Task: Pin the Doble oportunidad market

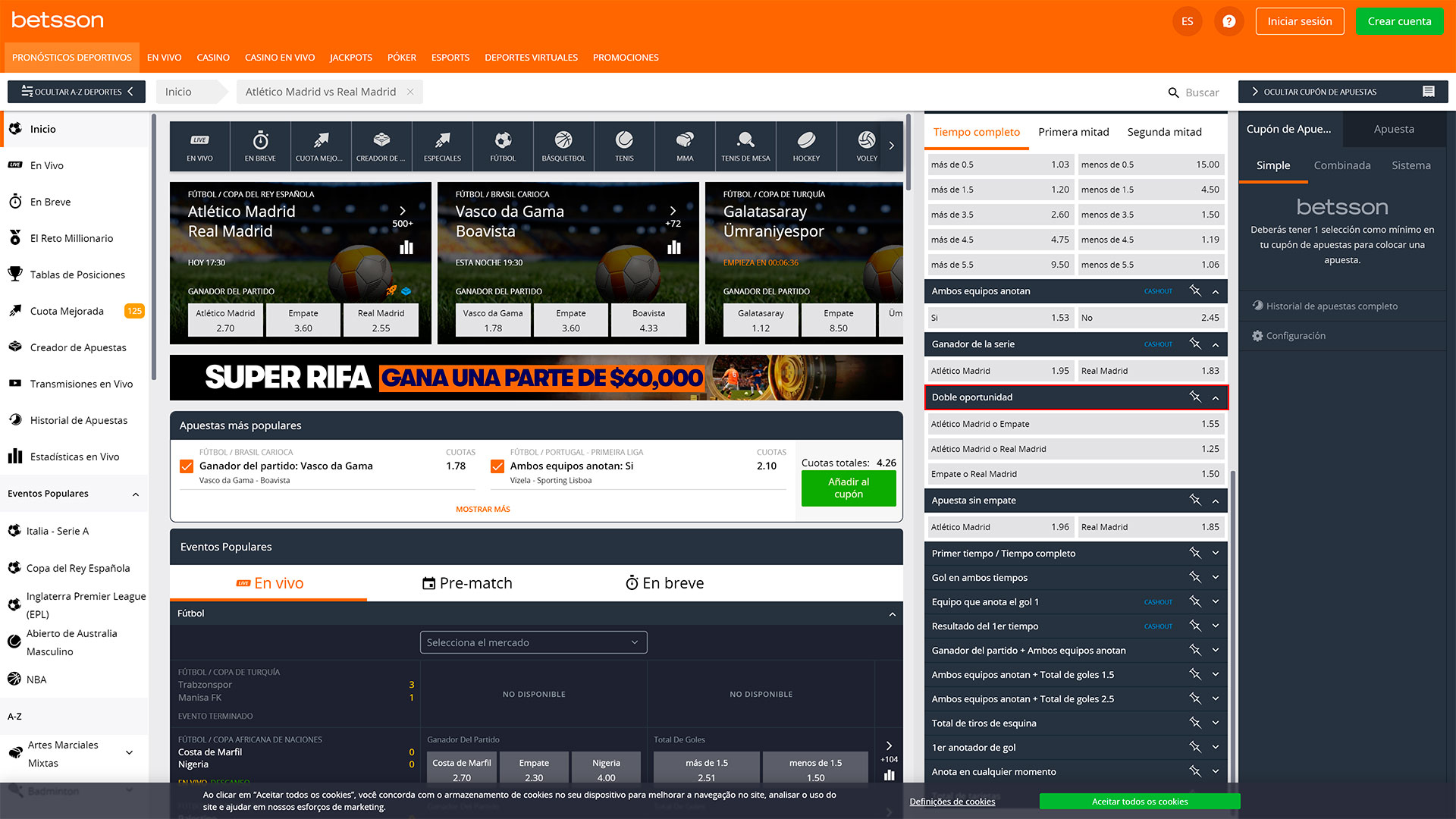Action: coord(1195,397)
